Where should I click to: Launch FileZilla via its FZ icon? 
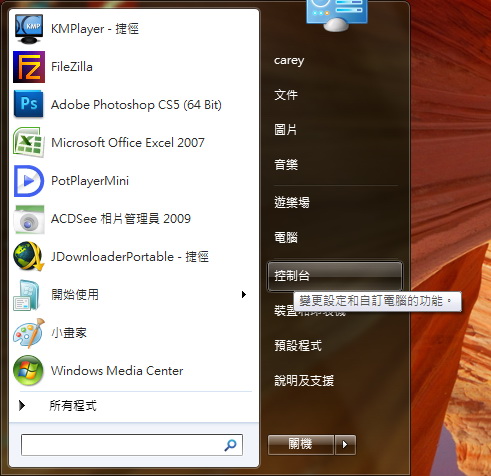(29, 67)
